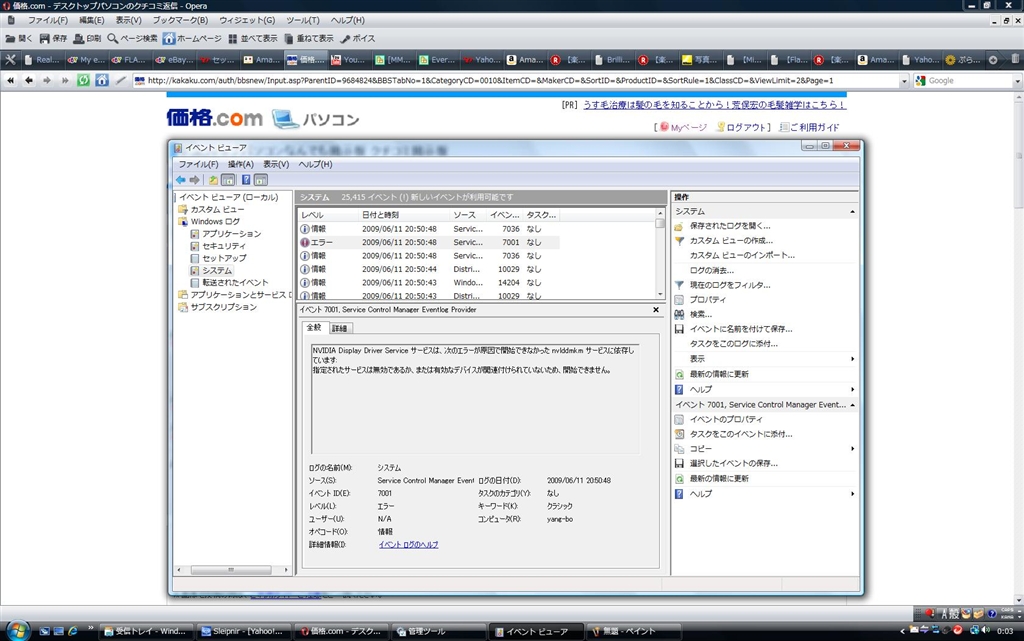Click the filter current log funnel icon

tap(679, 285)
